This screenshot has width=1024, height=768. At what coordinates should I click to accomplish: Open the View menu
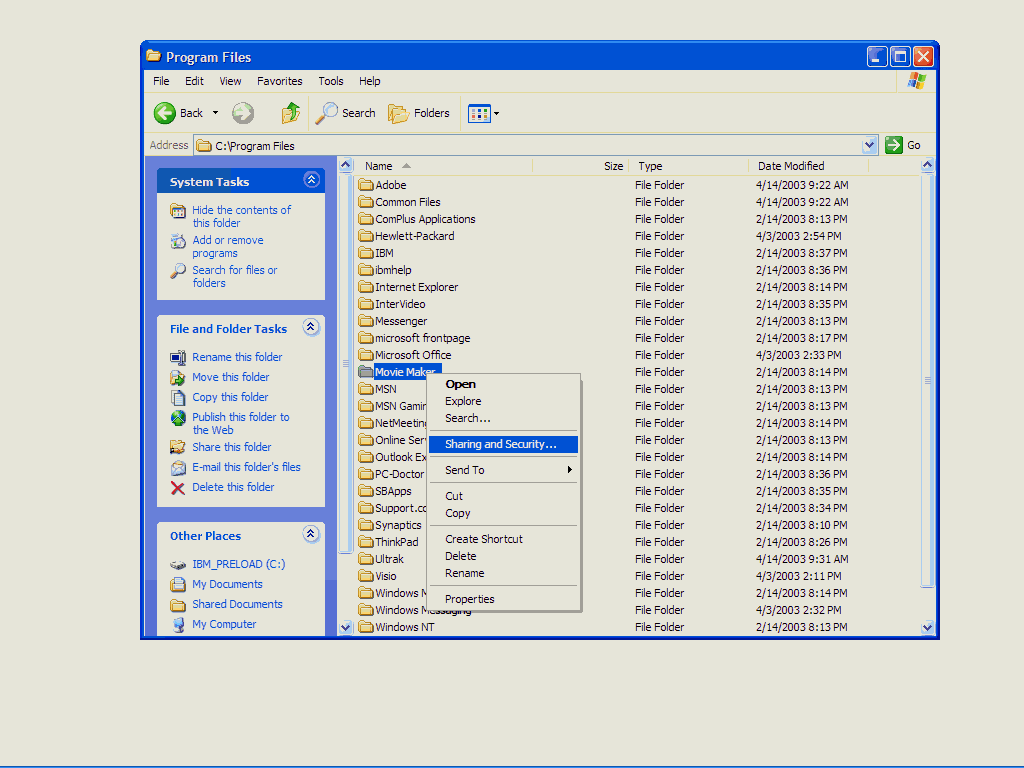click(230, 81)
